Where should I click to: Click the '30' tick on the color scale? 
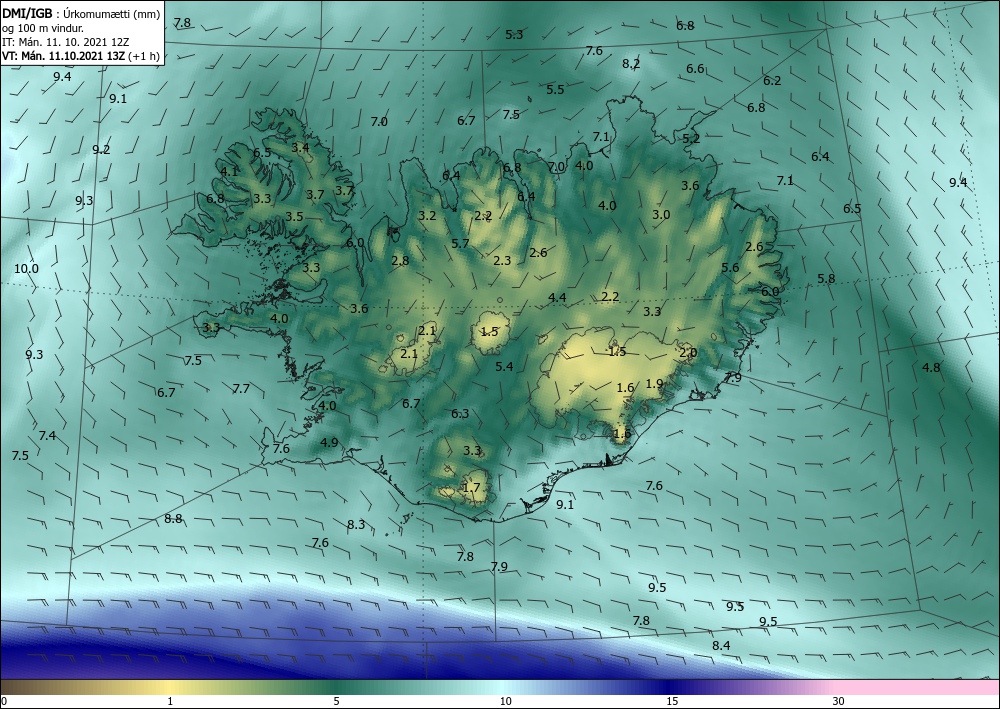pyautogui.click(x=839, y=702)
